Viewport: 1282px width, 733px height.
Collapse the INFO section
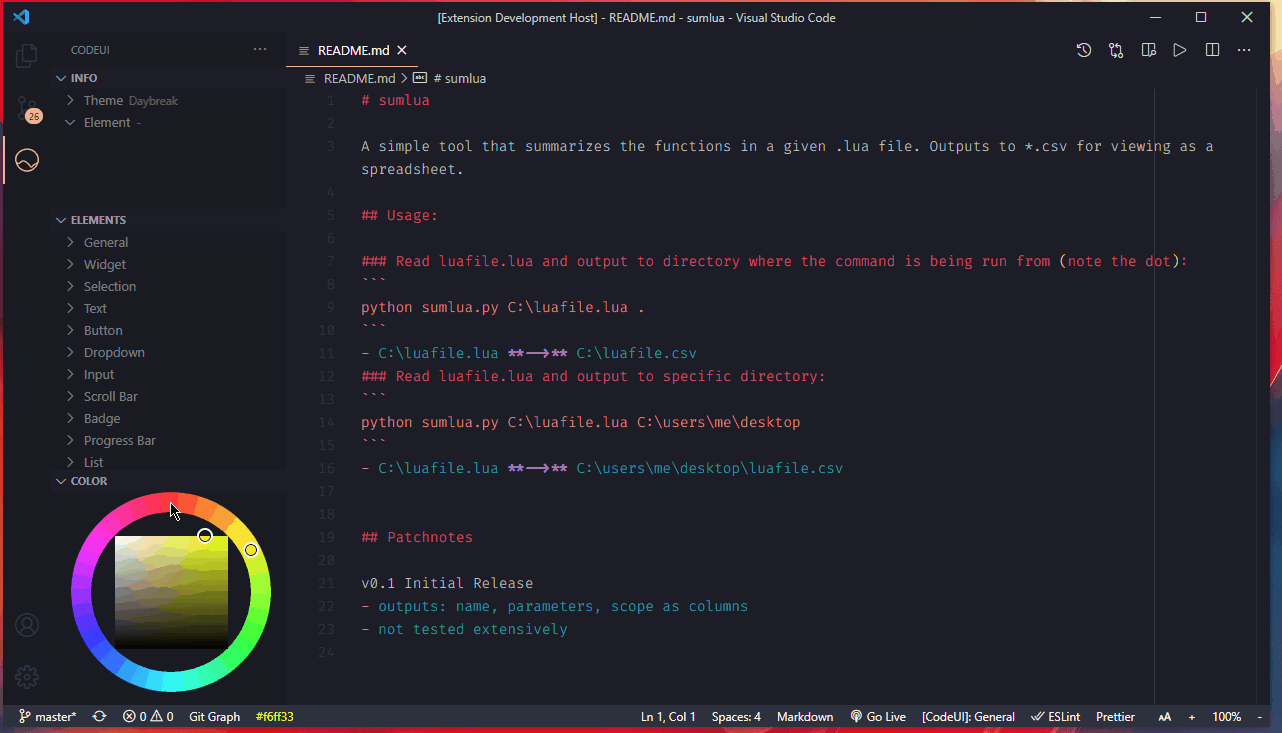[x=168, y=78]
